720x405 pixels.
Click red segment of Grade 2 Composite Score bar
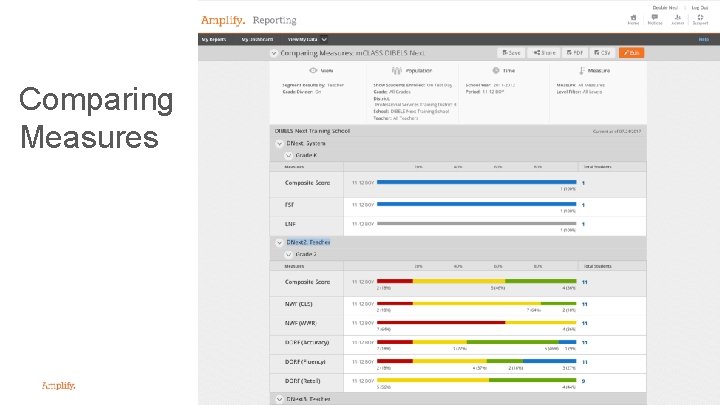tap(395, 281)
